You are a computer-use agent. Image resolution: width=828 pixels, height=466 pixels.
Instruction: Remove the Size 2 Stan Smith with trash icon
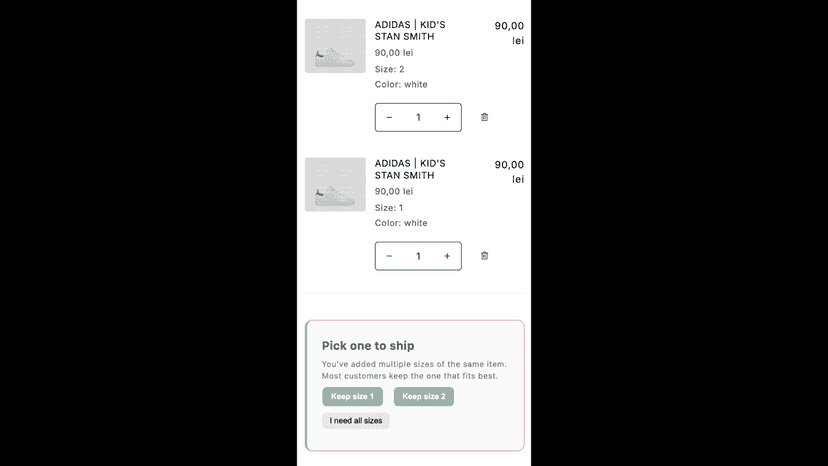pyautogui.click(x=484, y=117)
